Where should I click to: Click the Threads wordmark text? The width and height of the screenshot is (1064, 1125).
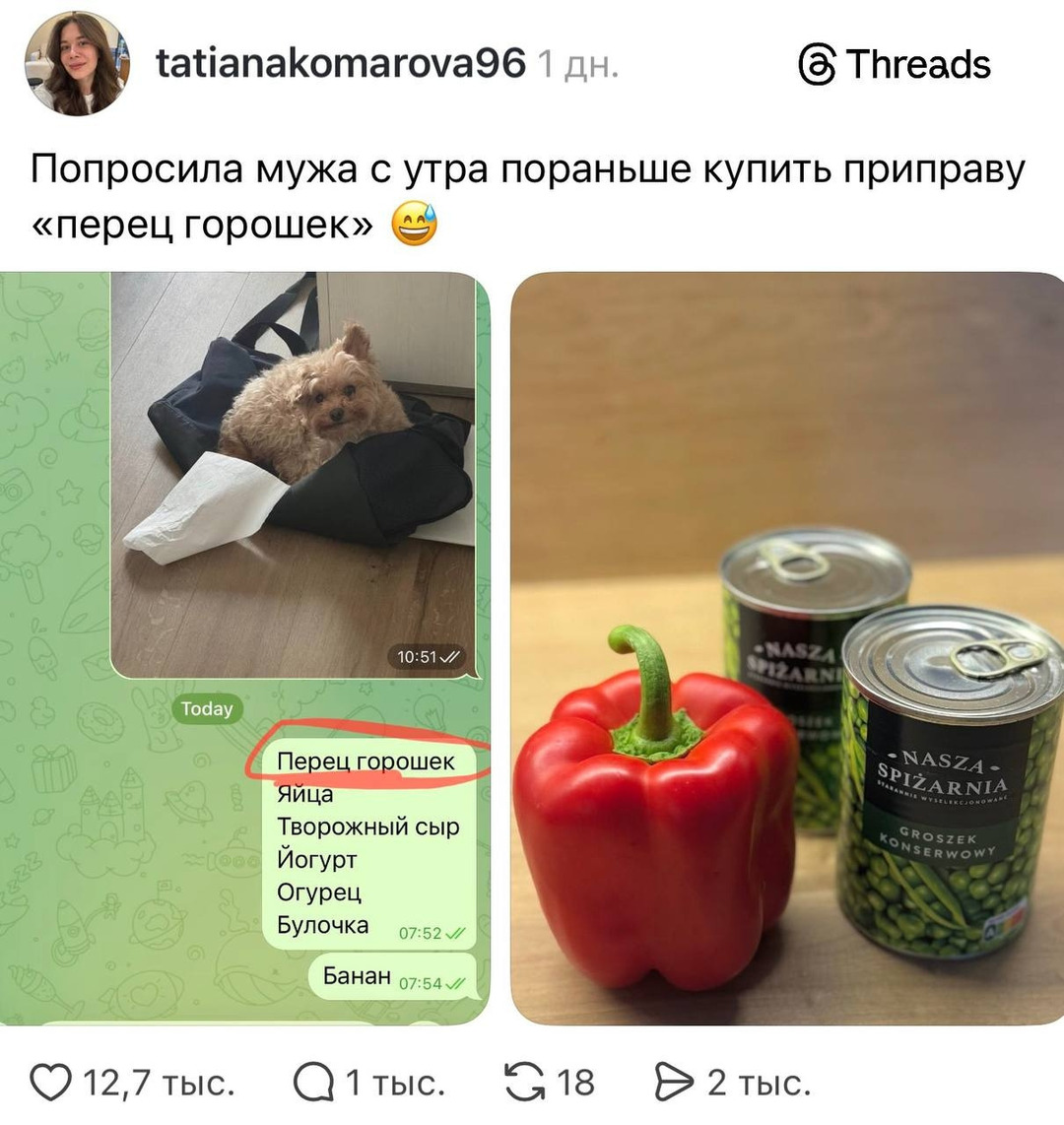click(918, 64)
